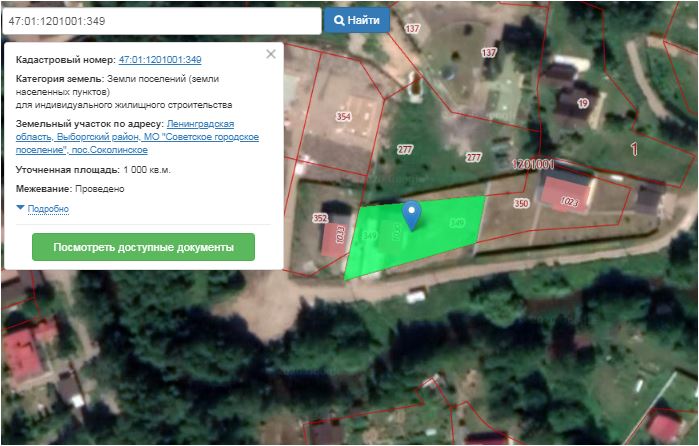This screenshot has height=446, width=699.
Task: Open cadastral number link 47:01:1201001:349
Action: pyautogui.click(x=160, y=60)
